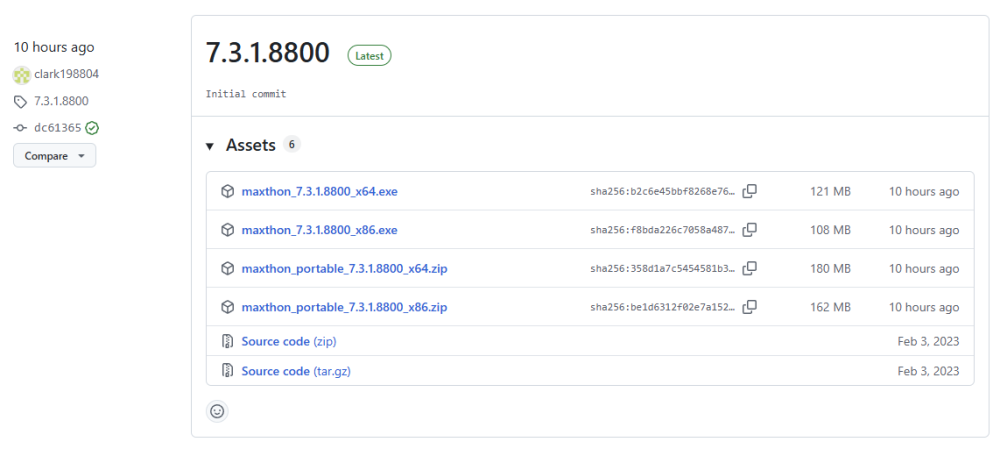The width and height of the screenshot is (1000, 449).
Task: Click the tag icon beside 7.3.1.8800
Action: (21, 101)
